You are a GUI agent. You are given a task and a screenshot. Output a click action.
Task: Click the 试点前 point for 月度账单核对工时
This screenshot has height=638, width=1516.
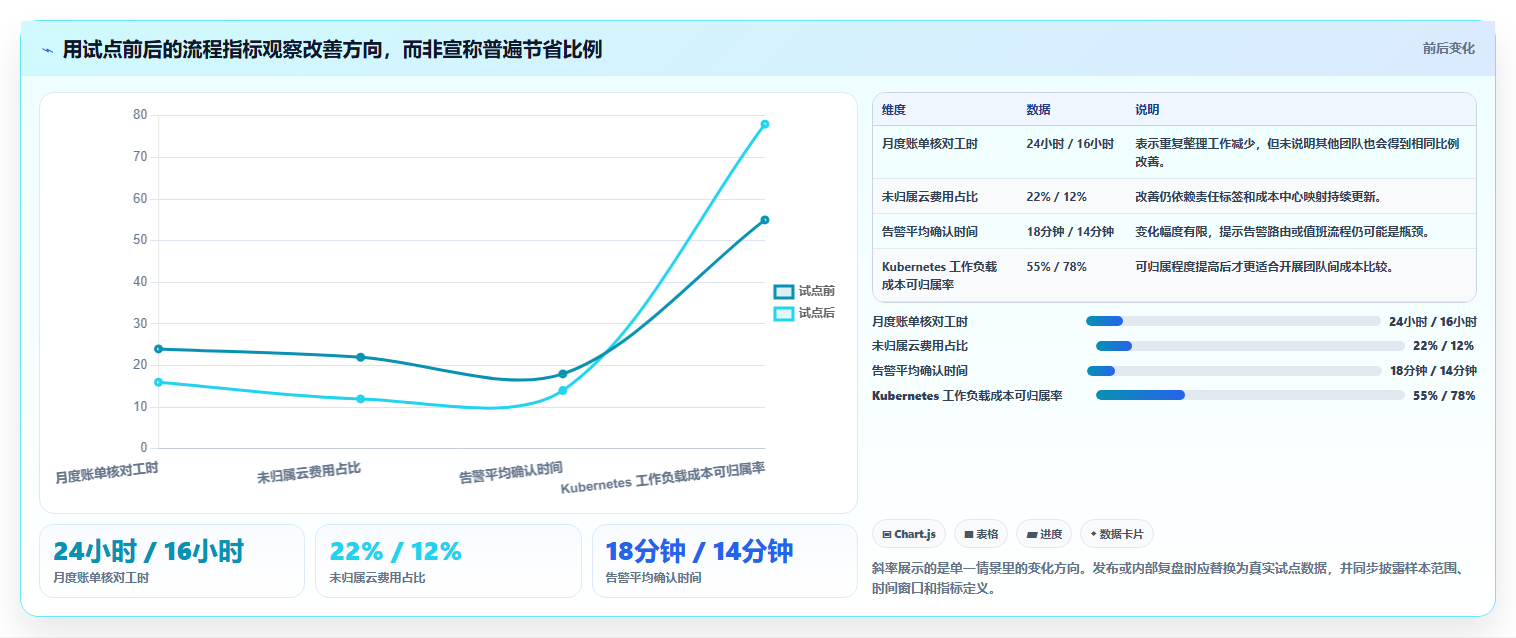pos(158,349)
